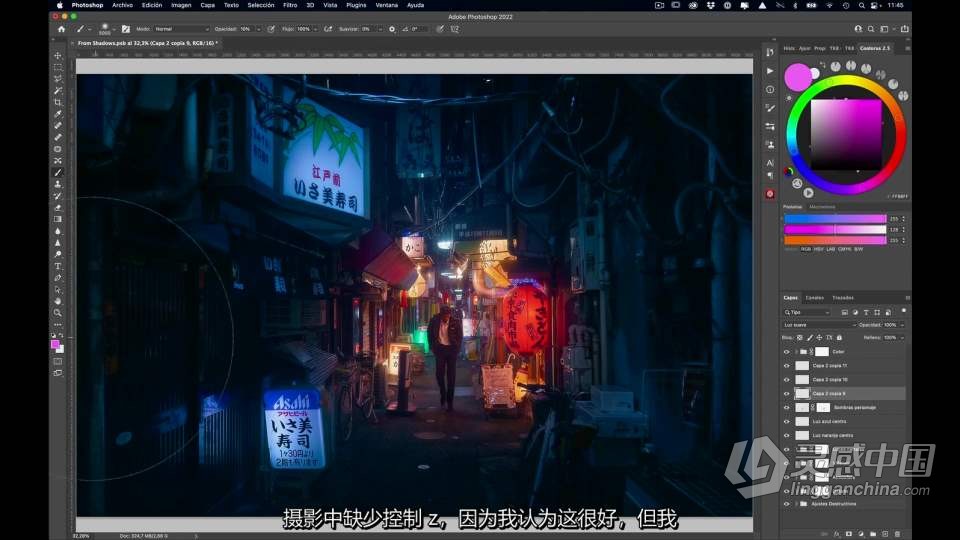The height and width of the screenshot is (540, 960).
Task: Hide layer Capa 2 copia 11
Action: click(x=787, y=366)
